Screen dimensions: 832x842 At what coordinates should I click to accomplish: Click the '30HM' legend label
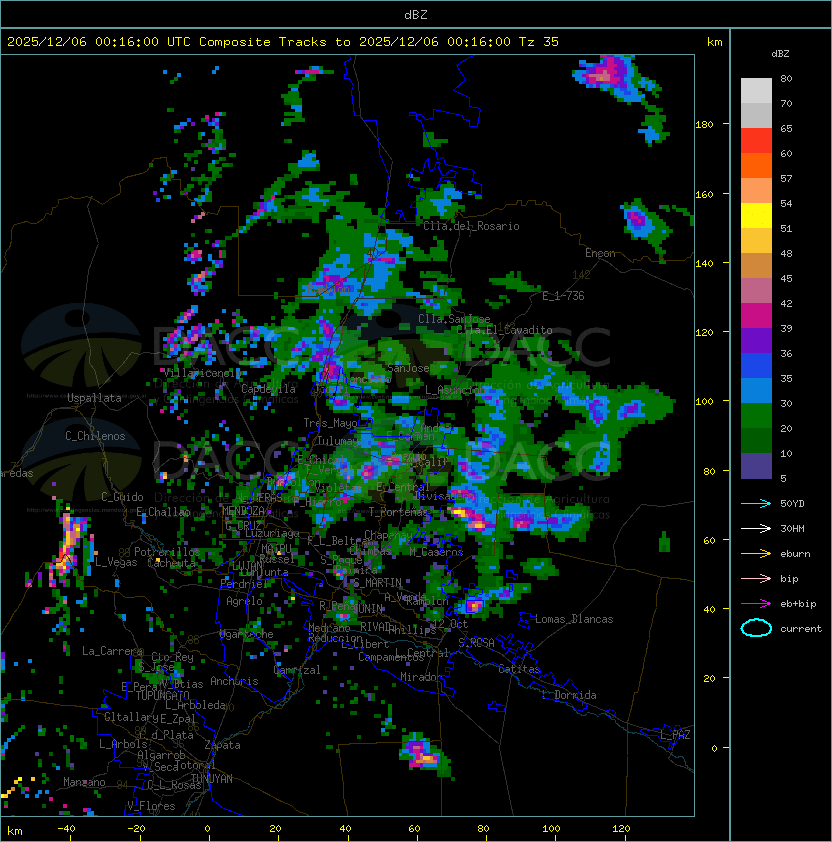(792, 528)
